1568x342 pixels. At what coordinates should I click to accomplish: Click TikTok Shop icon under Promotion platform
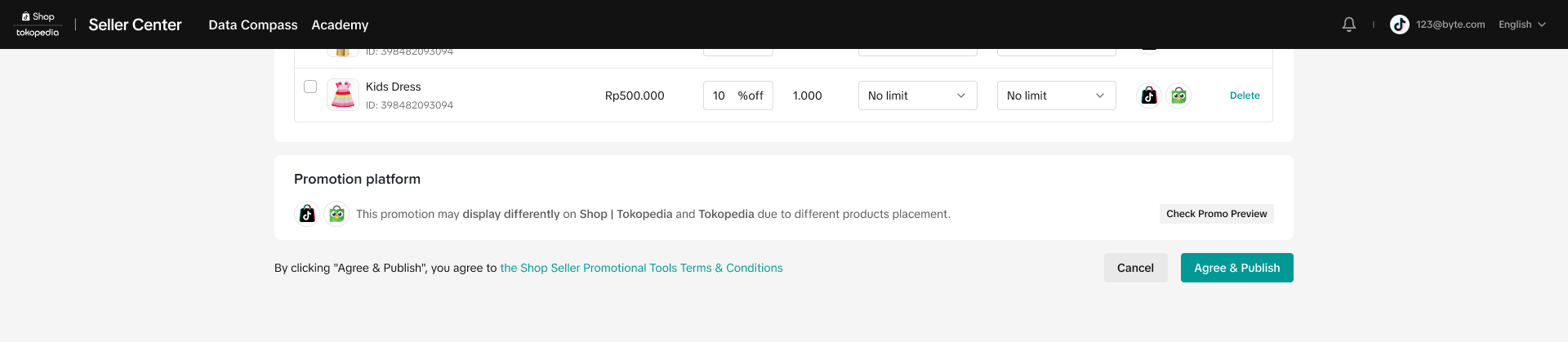point(307,214)
